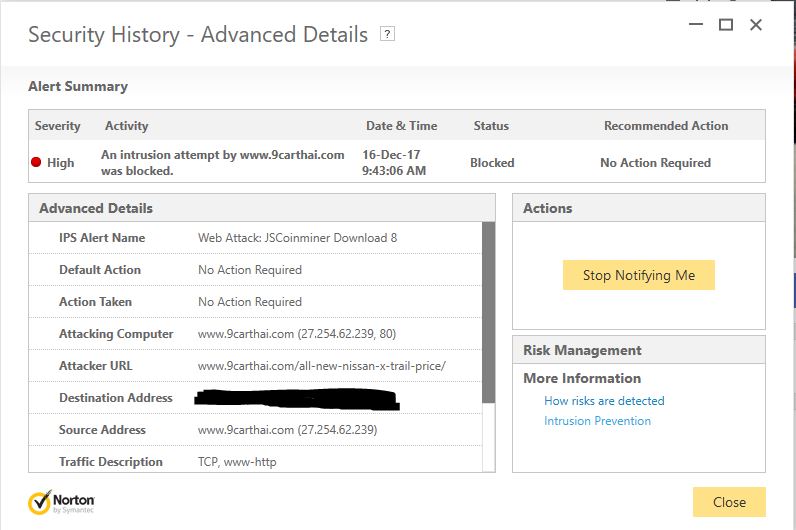Maximize the Security History window
Viewport: 796px width, 530px height.
tap(726, 24)
